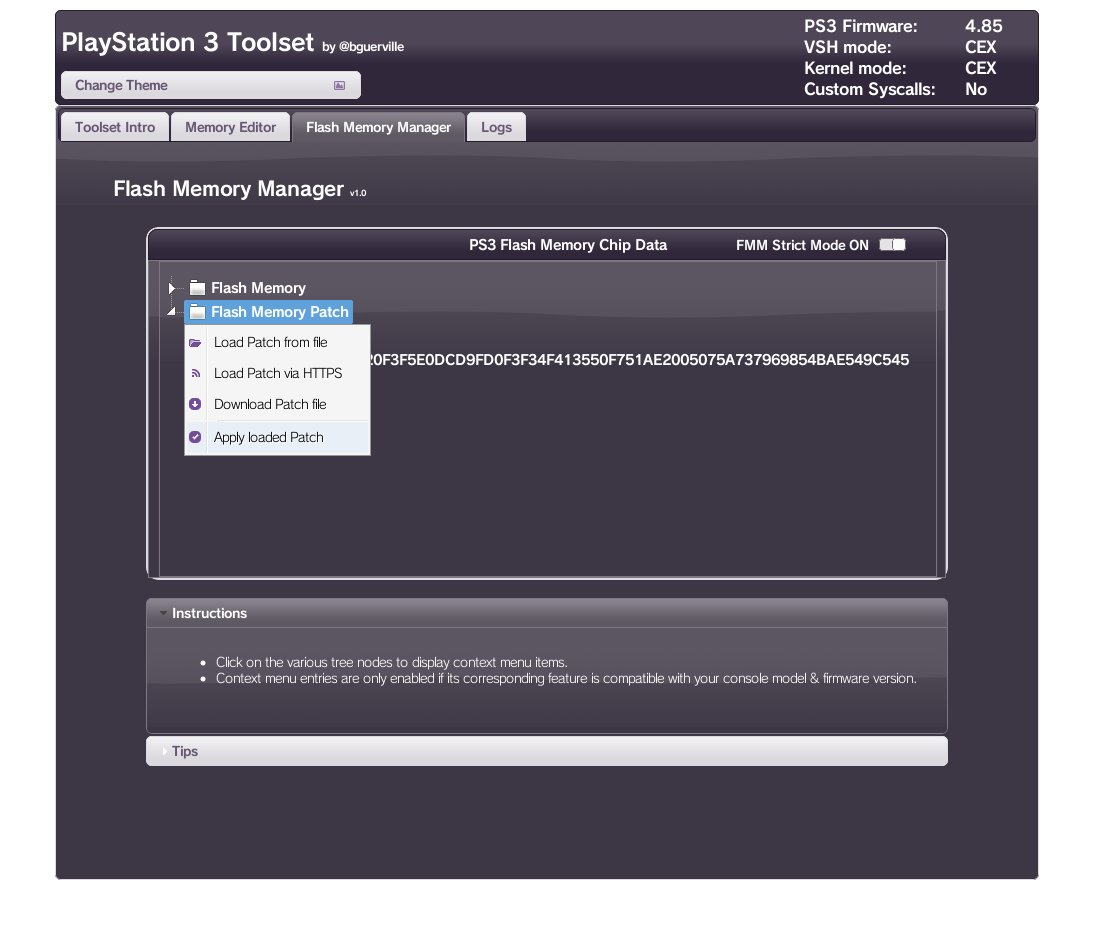The height and width of the screenshot is (928, 1094).
Task: Click the by @bguerville author credit
Action: coord(363,47)
